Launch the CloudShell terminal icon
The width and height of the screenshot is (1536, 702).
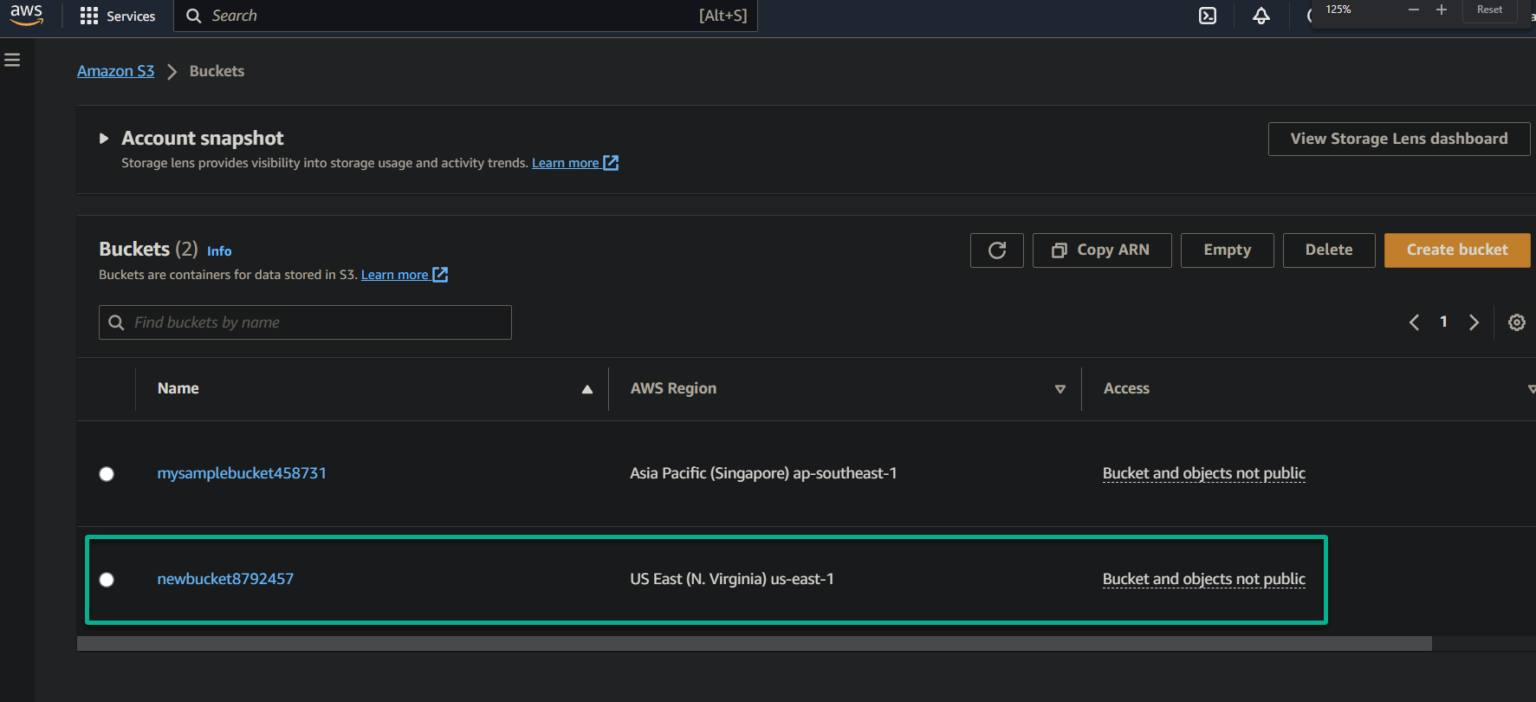[1207, 16]
